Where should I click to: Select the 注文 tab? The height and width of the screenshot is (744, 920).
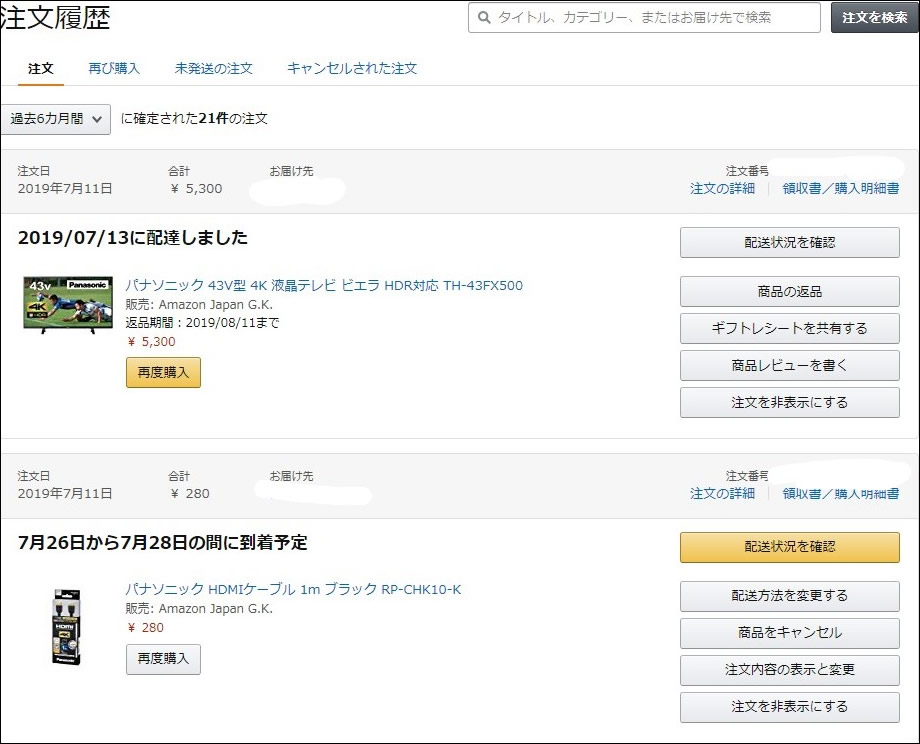point(40,69)
